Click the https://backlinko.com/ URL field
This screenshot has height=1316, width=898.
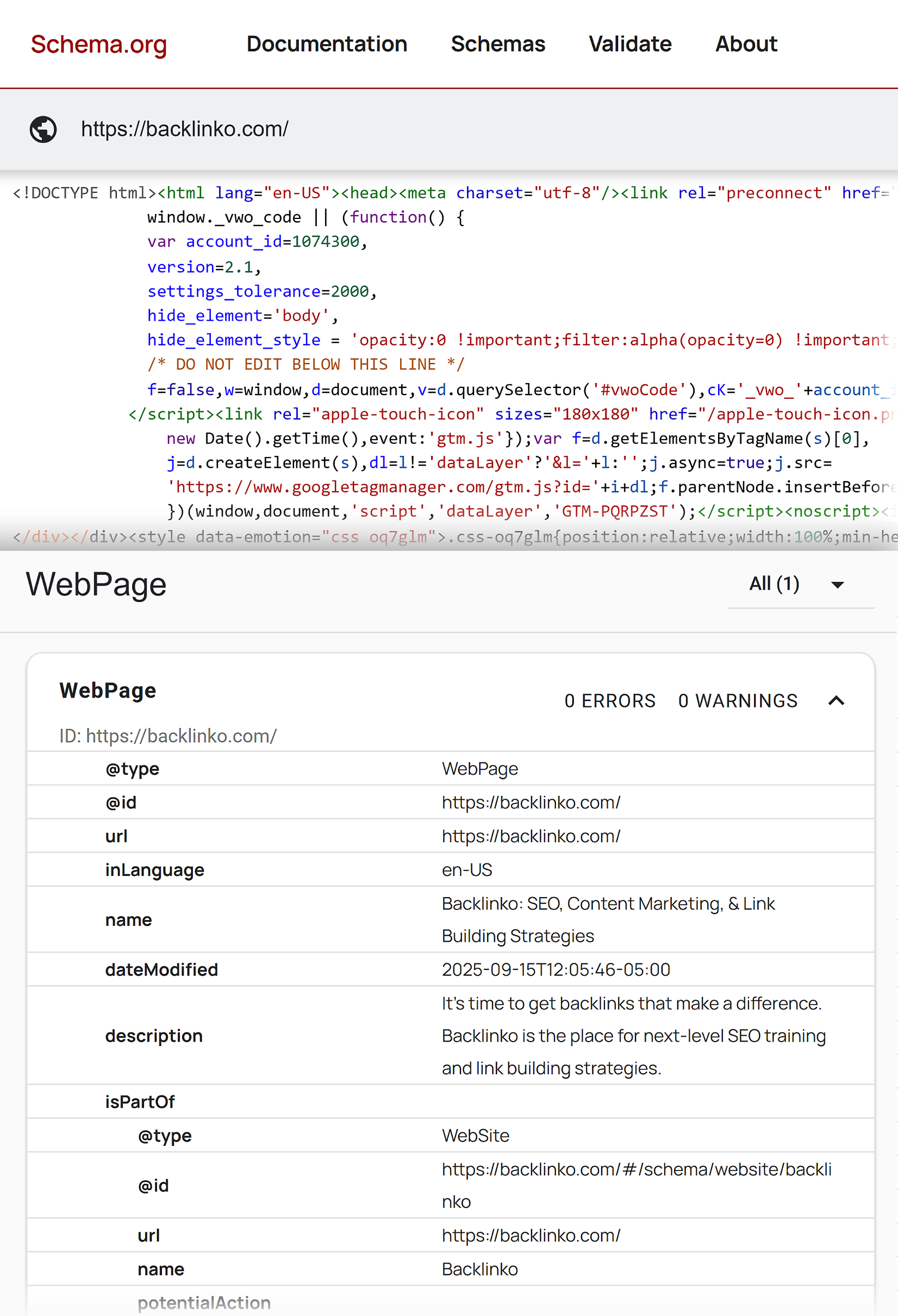(185, 129)
